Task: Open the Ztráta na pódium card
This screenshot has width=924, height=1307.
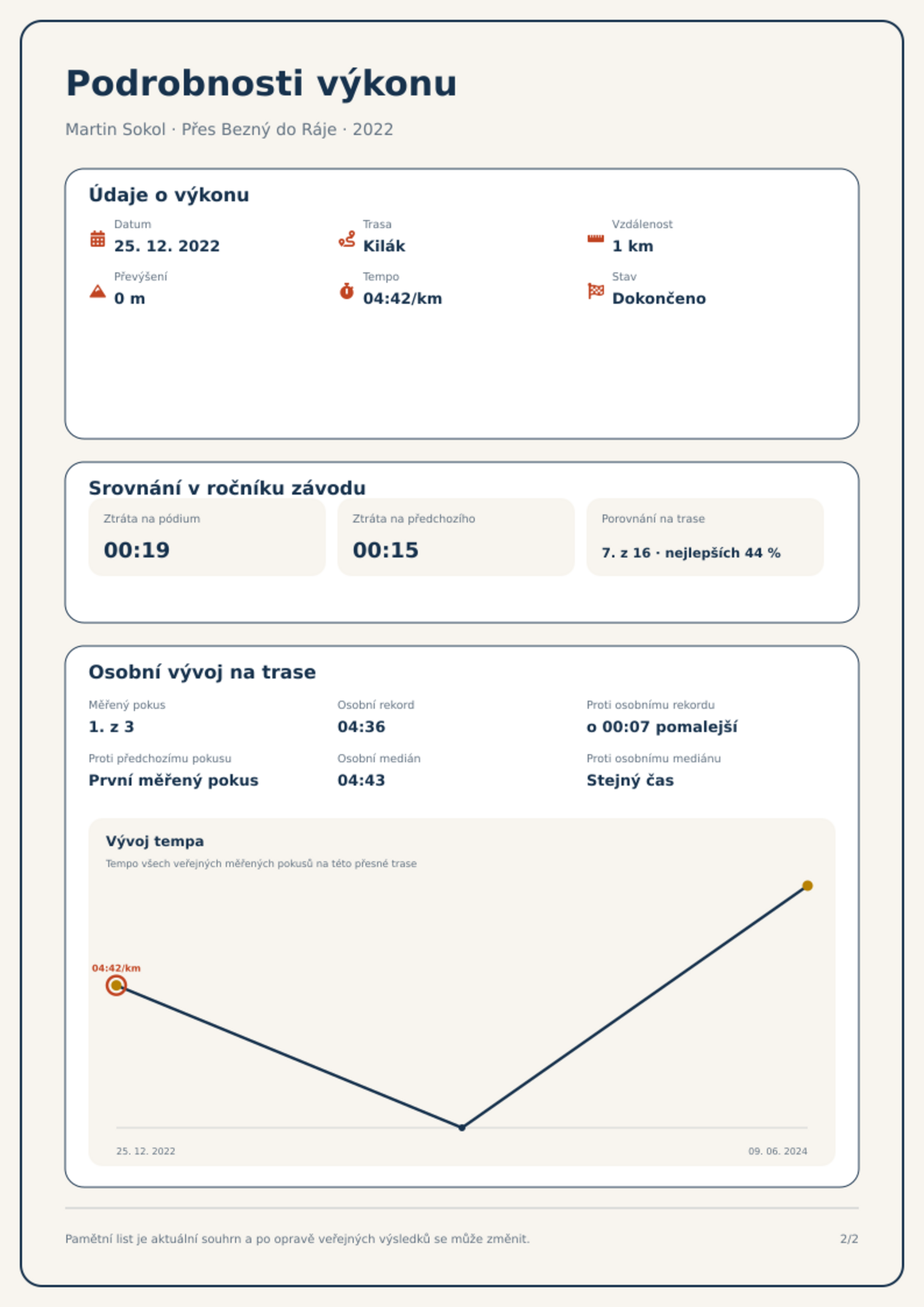Action: tap(207, 537)
